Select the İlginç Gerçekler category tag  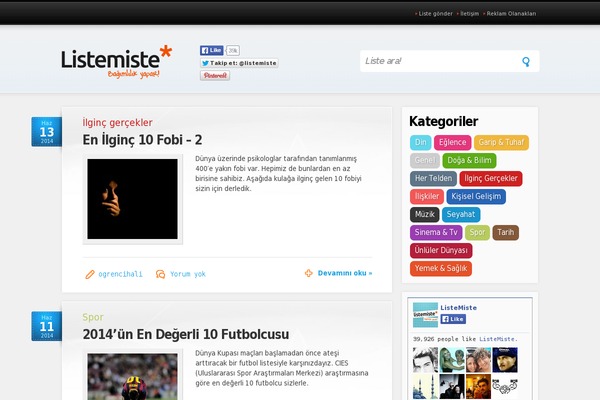point(491,178)
